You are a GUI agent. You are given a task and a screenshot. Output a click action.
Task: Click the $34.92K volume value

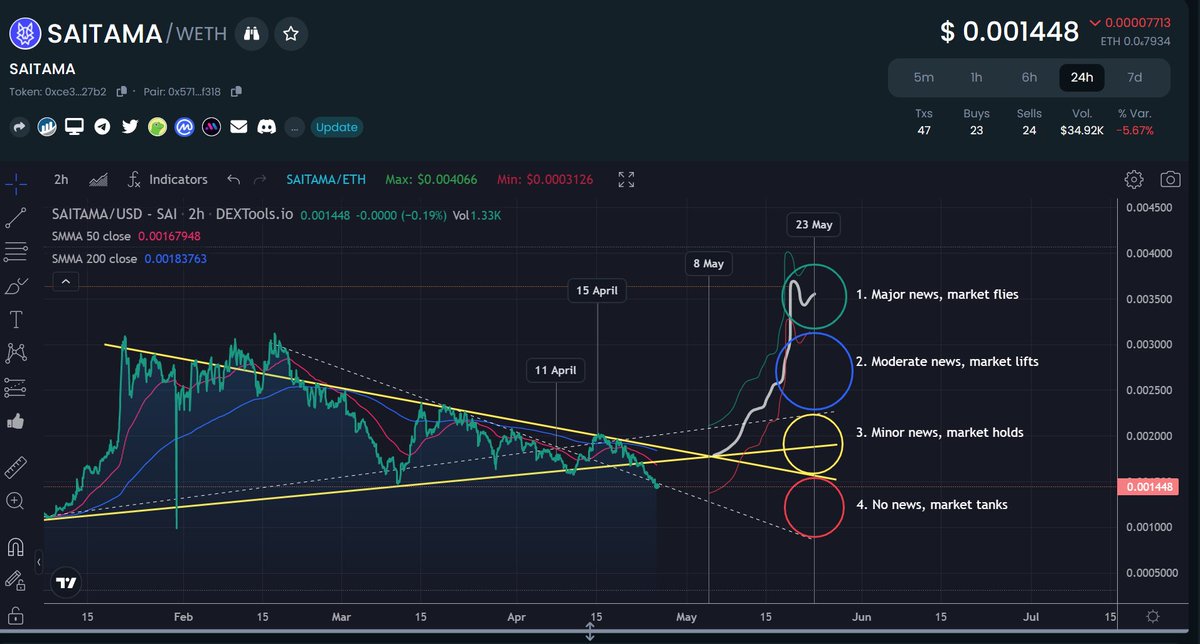point(1081,130)
